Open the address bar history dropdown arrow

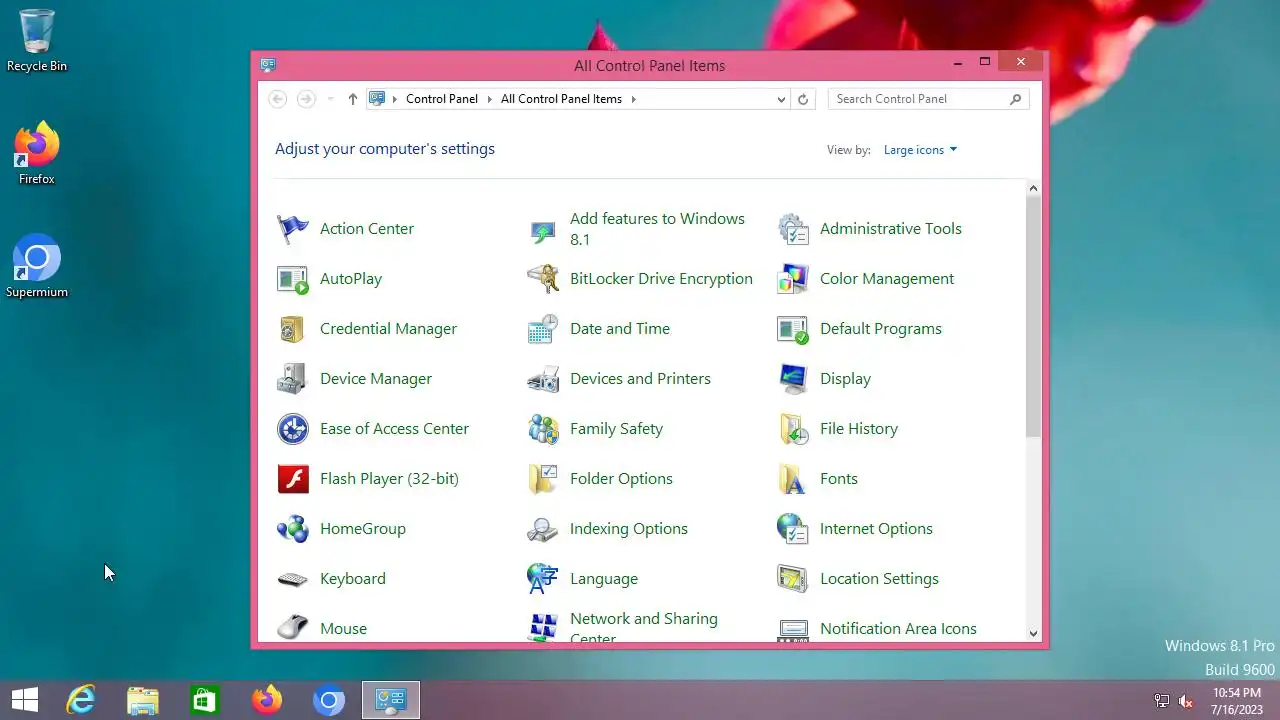pos(781,99)
